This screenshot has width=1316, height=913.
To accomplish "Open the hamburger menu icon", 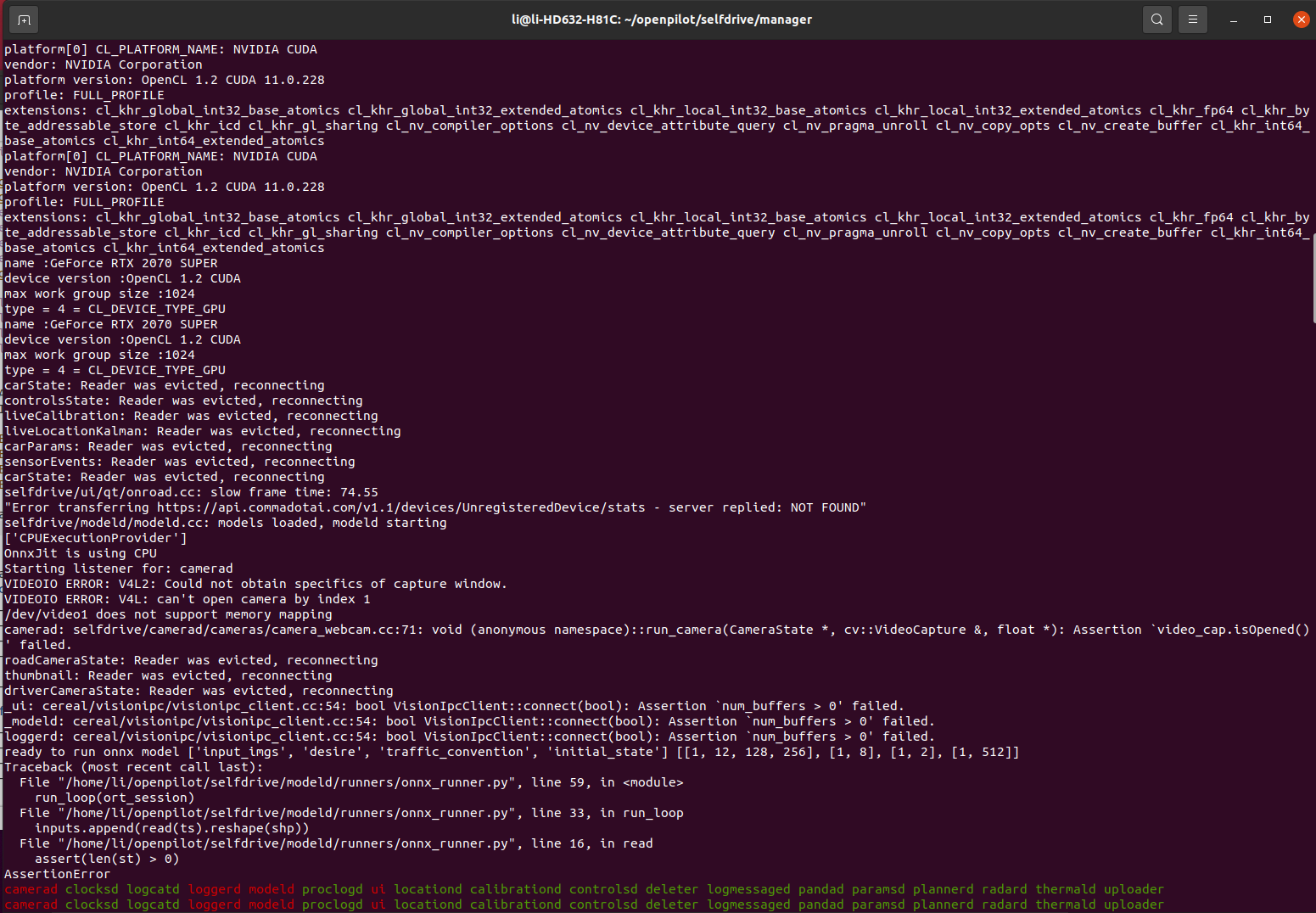I will 1193,19.
